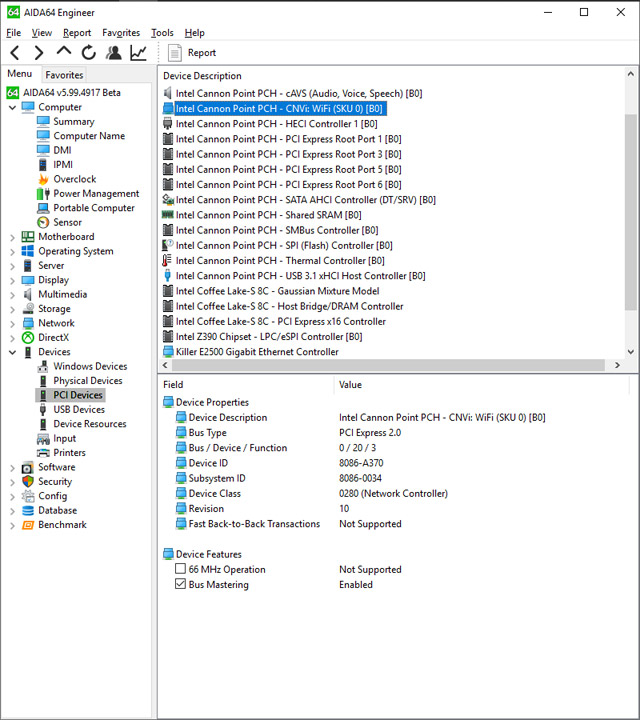This screenshot has width=640, height=720.
Task: Select the Security shield icon
Action: [x=28, y=481]
